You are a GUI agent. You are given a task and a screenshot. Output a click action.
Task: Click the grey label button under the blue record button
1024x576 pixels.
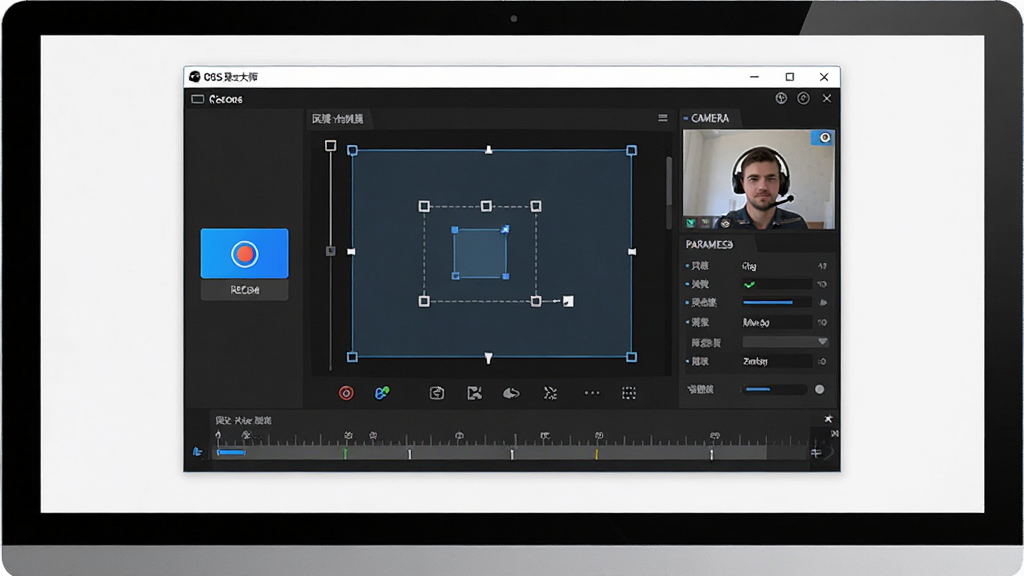click(244, 290)
